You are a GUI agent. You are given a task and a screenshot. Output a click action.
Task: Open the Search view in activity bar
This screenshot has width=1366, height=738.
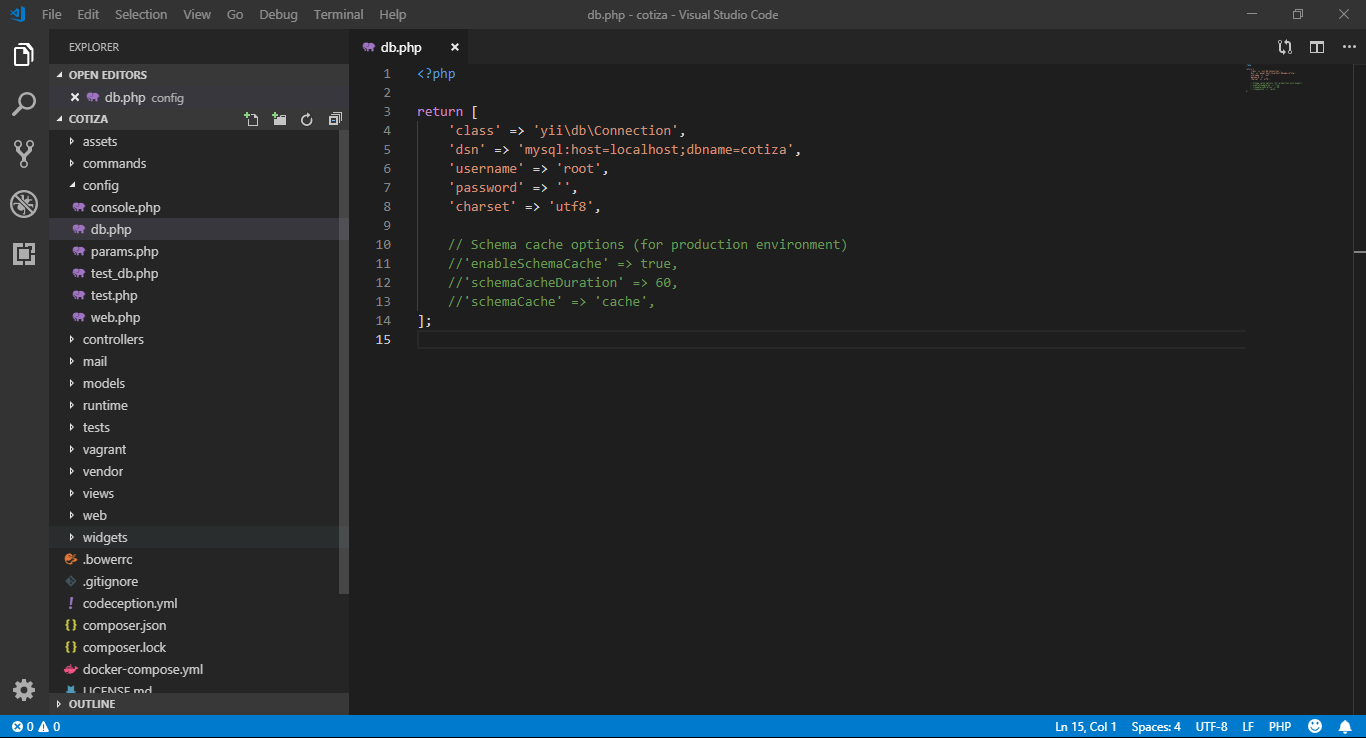coord(24,104)
